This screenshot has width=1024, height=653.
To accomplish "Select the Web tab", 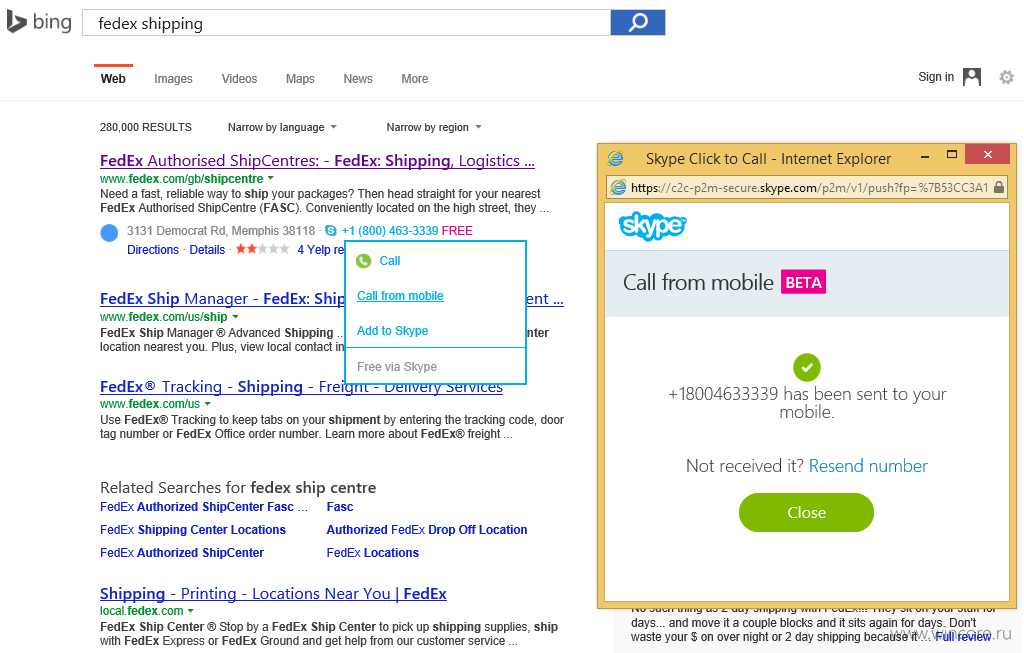I will [x=113, y=79].
